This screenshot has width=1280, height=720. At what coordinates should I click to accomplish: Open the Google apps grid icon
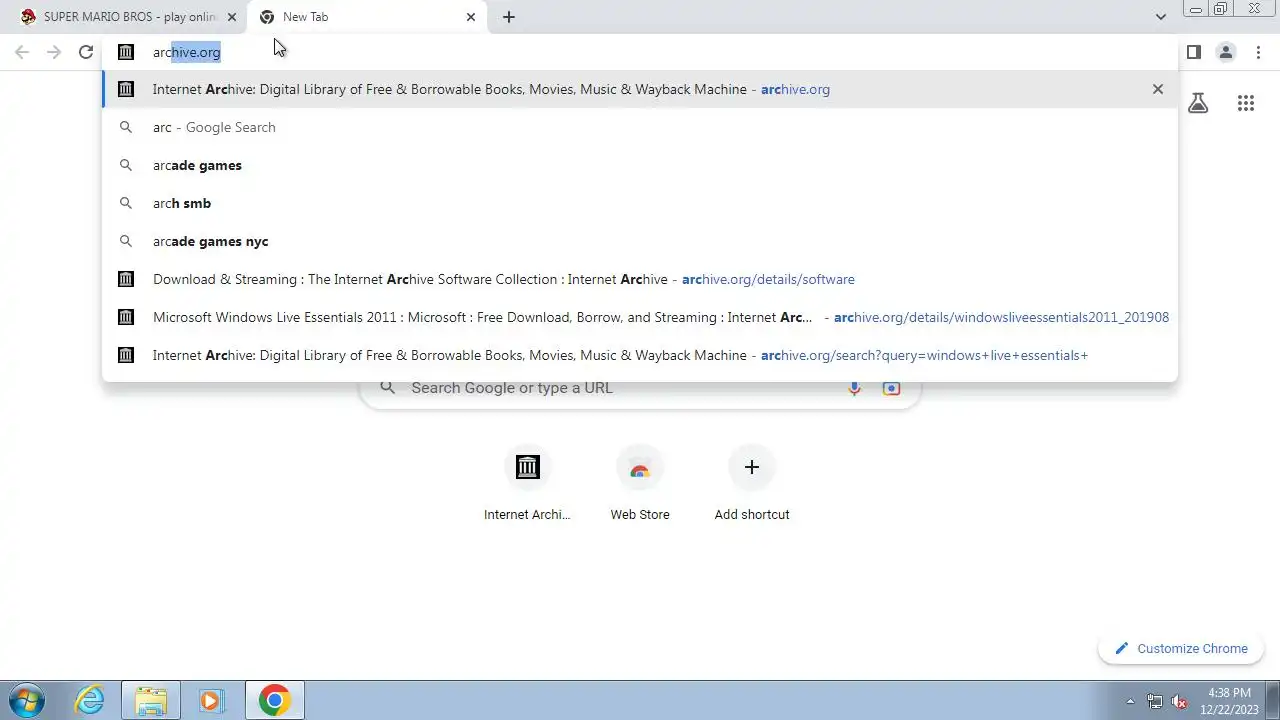point(1245,103)
